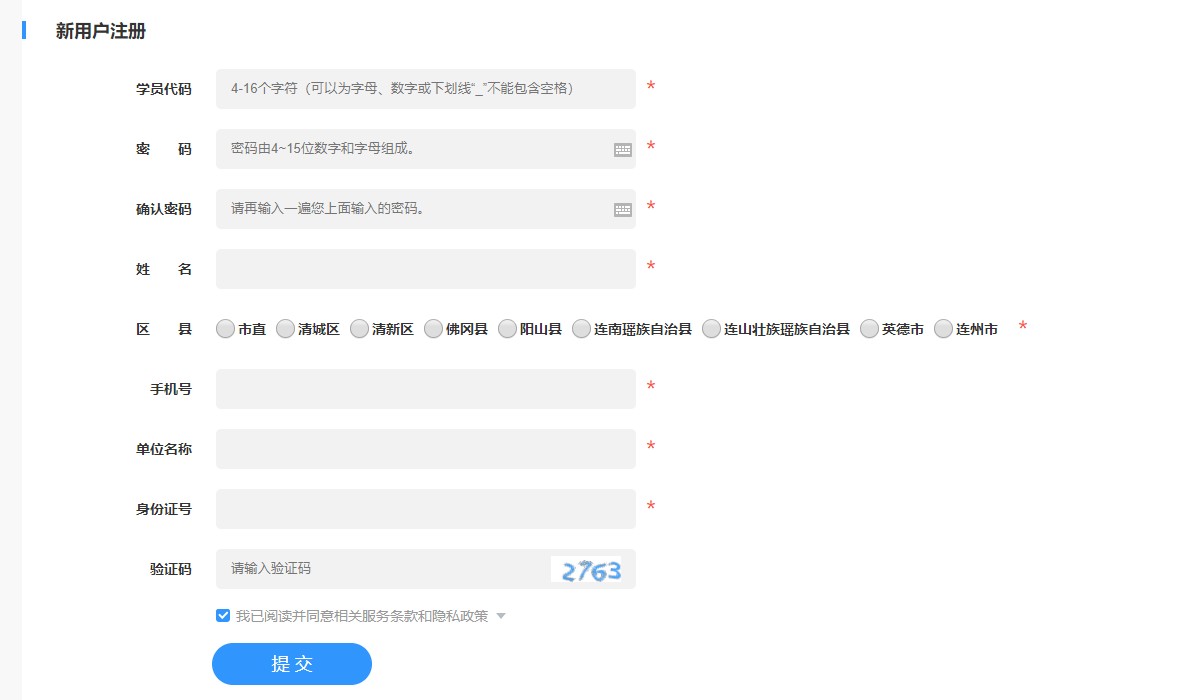Viewport: 1200px width, 700px height.
Task: Select the 连山壮族瑶族自治县 option
Action: coord(711,328)
